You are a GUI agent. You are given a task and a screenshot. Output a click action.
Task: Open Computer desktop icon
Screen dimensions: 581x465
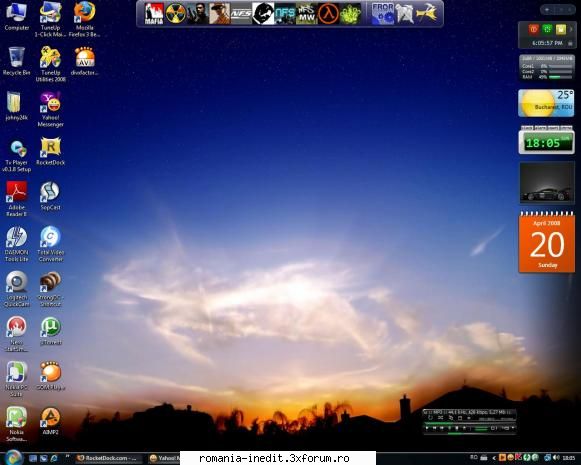click(x=17, y=17)
